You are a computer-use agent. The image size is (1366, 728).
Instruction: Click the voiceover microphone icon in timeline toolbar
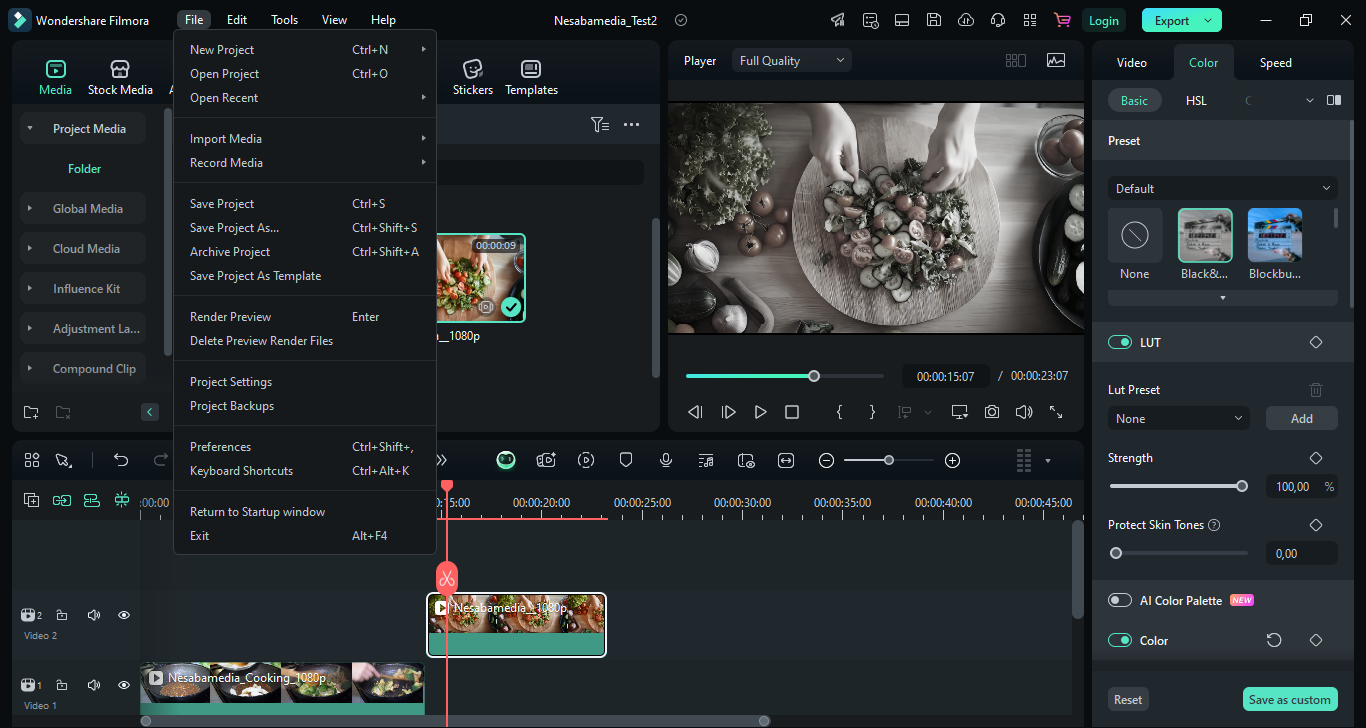point(666,460)
